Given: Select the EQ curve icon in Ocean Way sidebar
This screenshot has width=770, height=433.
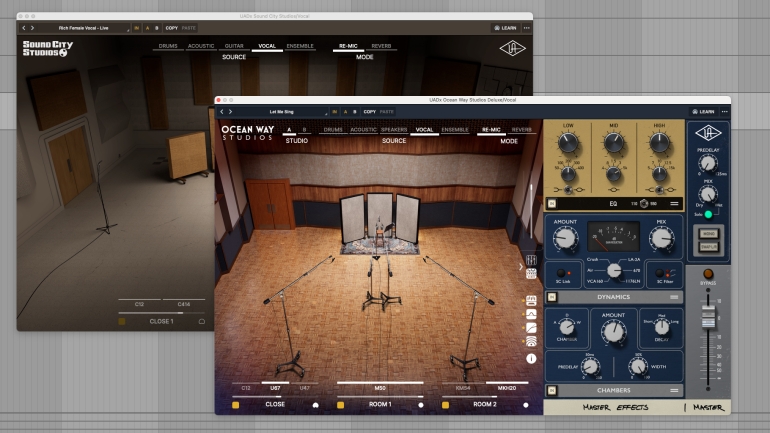Looking at the screenshot, I should (531, 314).
